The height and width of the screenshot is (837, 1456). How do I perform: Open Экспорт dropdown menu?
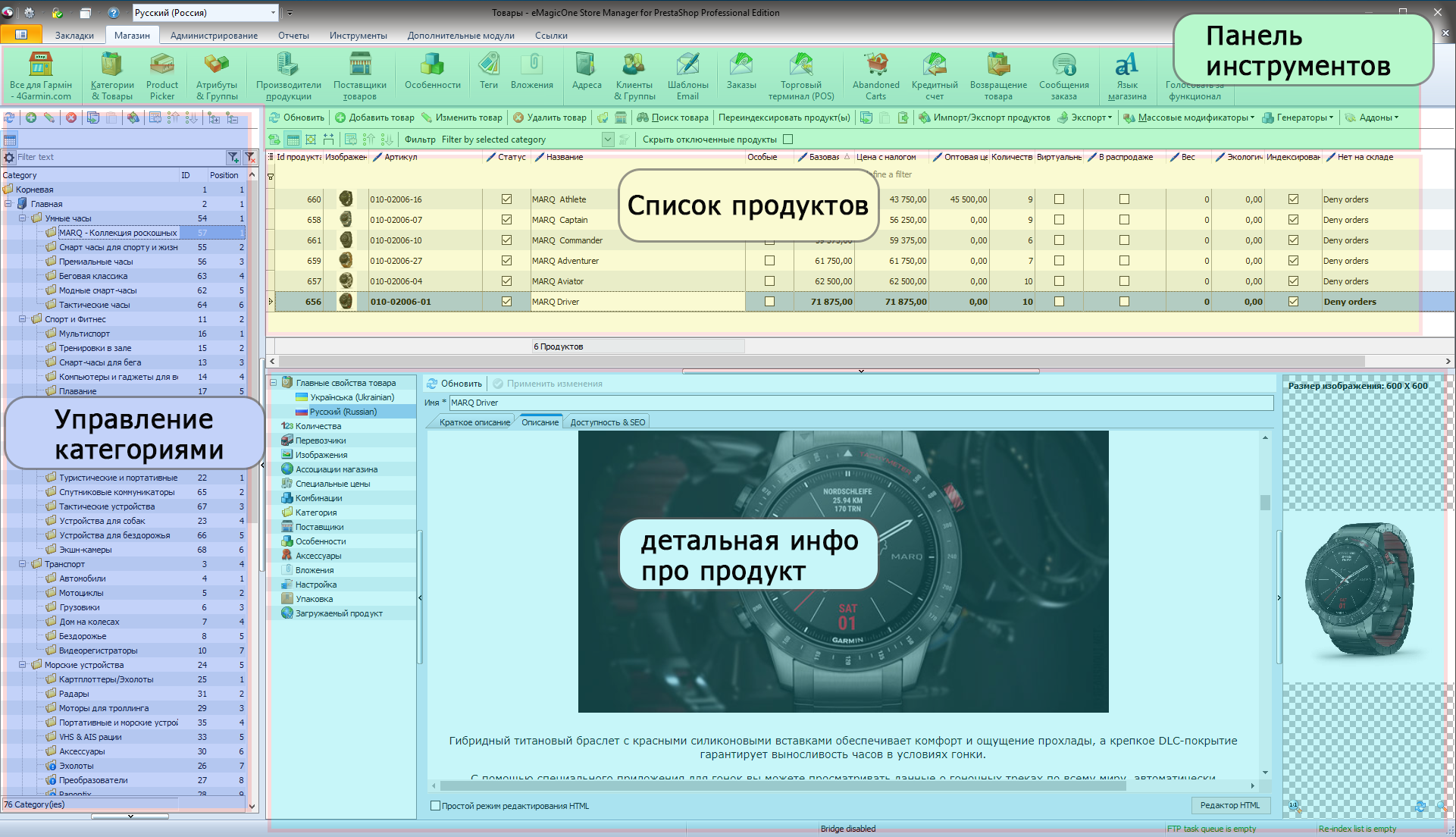tap(1084, 118)
